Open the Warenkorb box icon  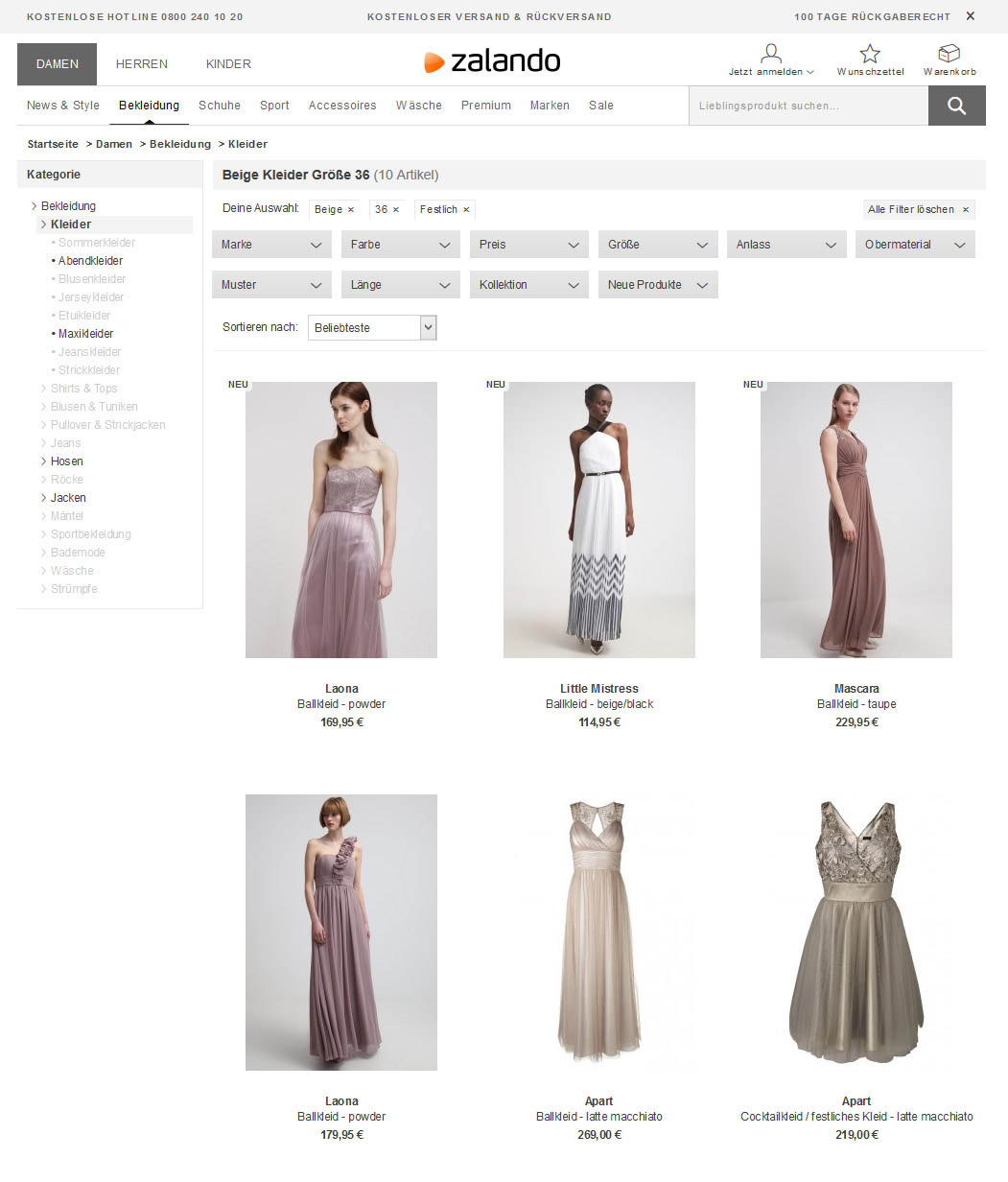click(x=949, y=54)
